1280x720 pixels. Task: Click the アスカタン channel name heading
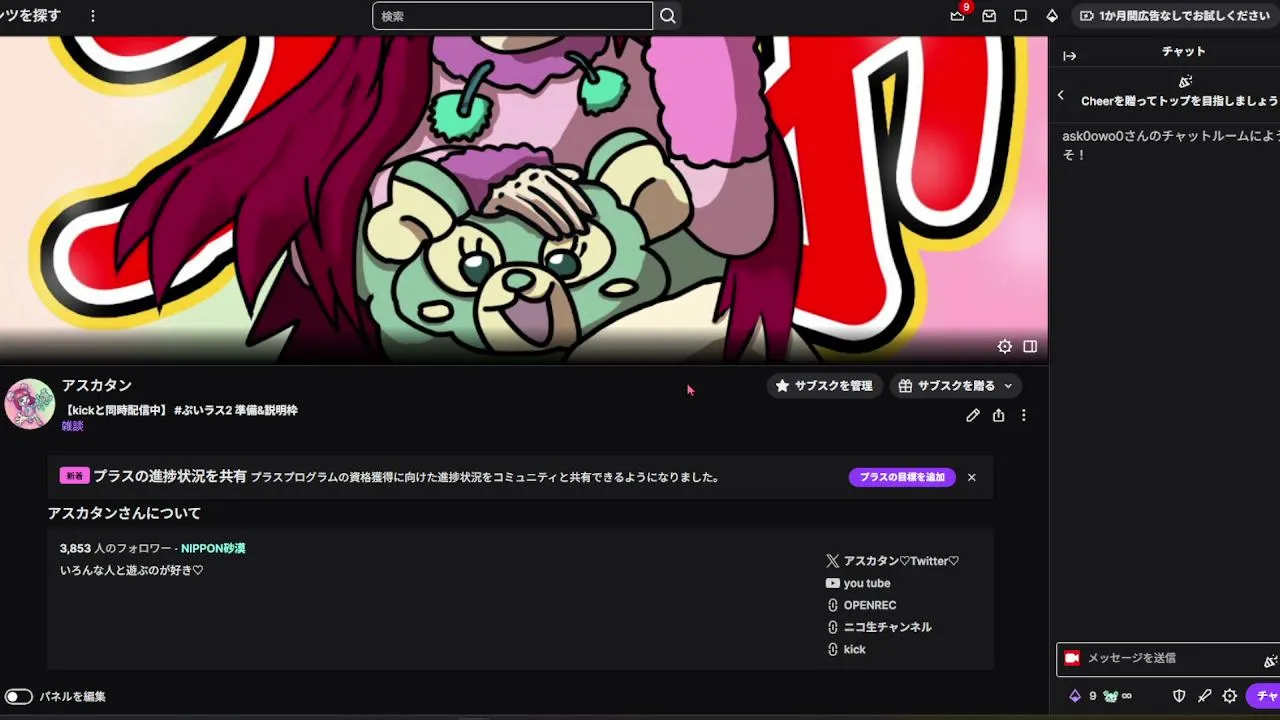click(97, 385)
